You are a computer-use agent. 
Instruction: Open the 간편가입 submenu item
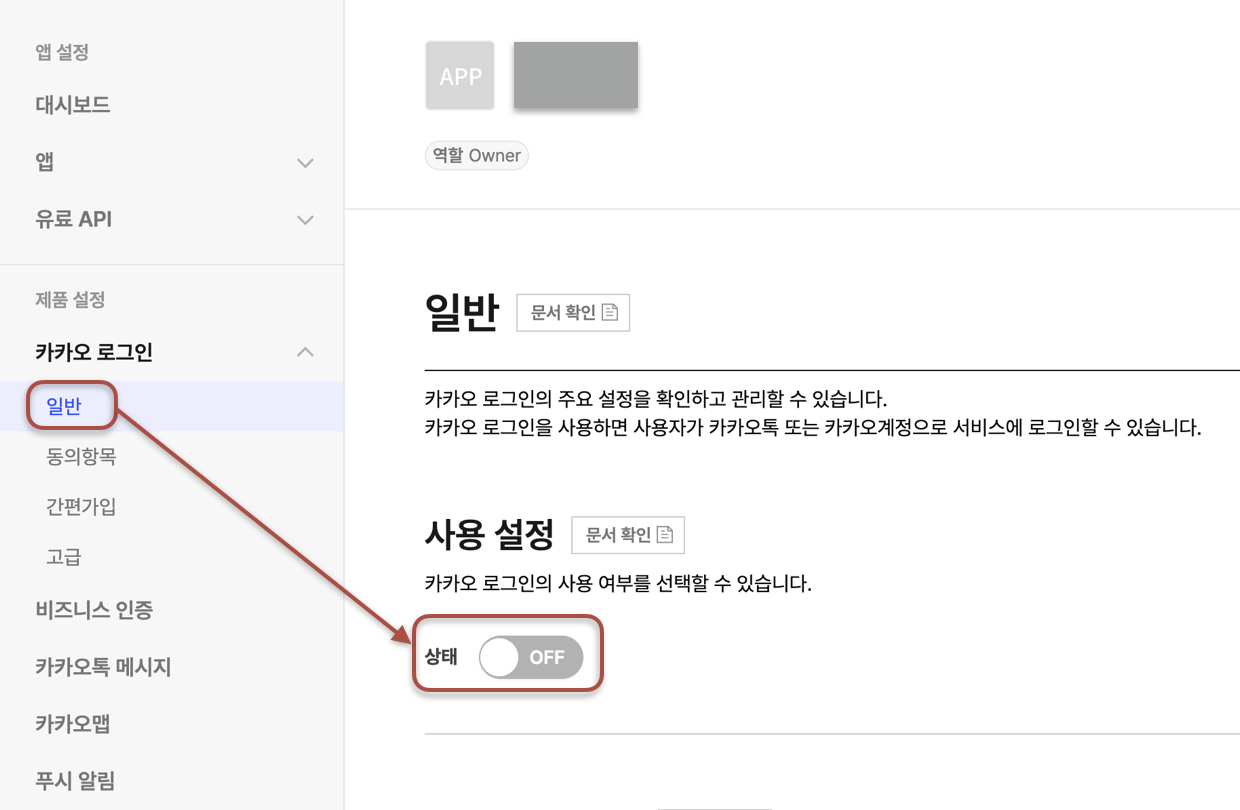[81, 506]
